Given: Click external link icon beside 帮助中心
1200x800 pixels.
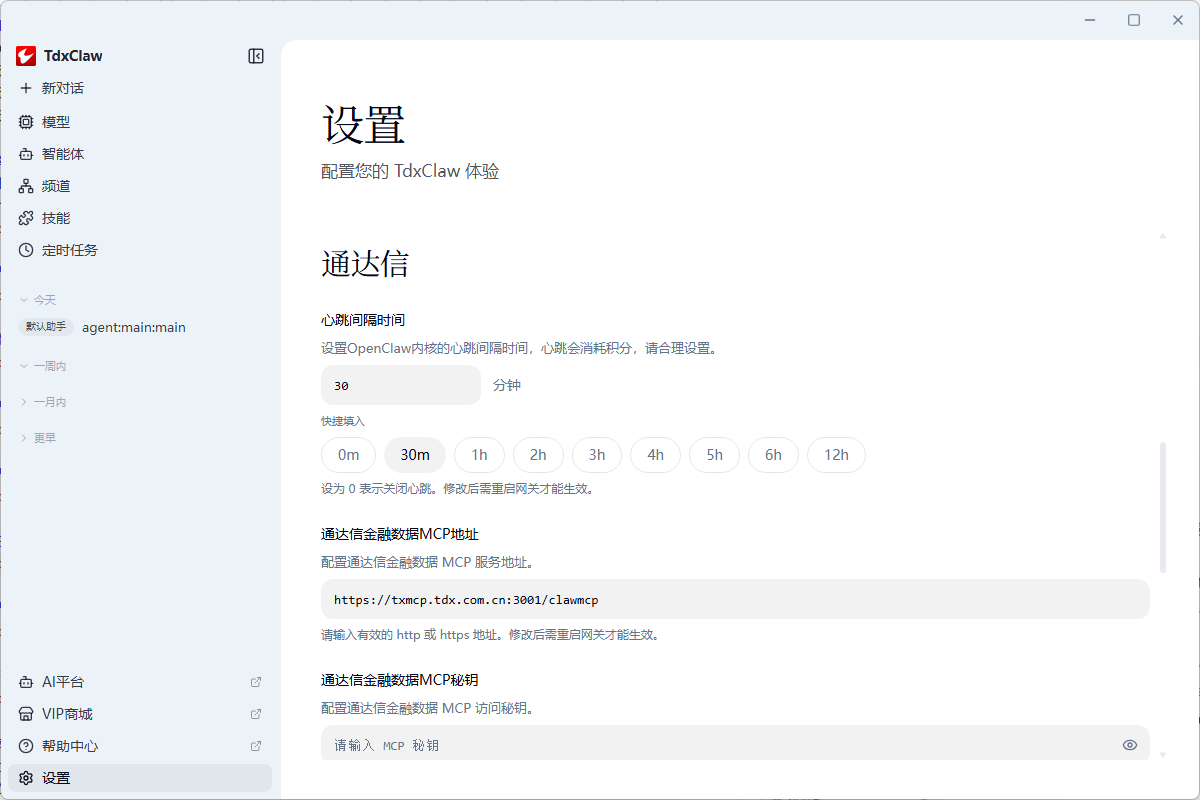Looking at the screenshot, I should [256, 746].
